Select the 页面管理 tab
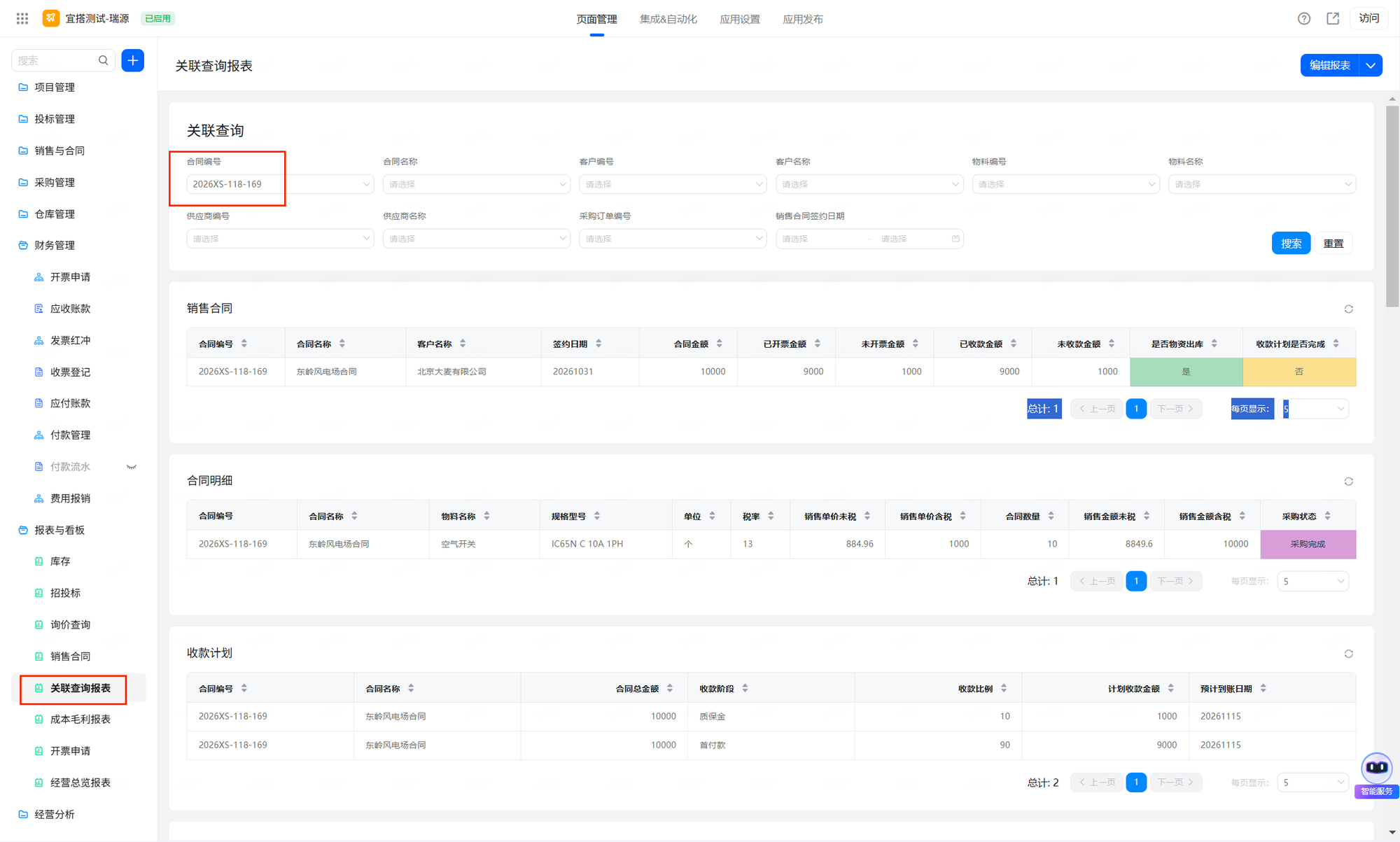The image size is (1400, 842). click(x=596, y=19)
